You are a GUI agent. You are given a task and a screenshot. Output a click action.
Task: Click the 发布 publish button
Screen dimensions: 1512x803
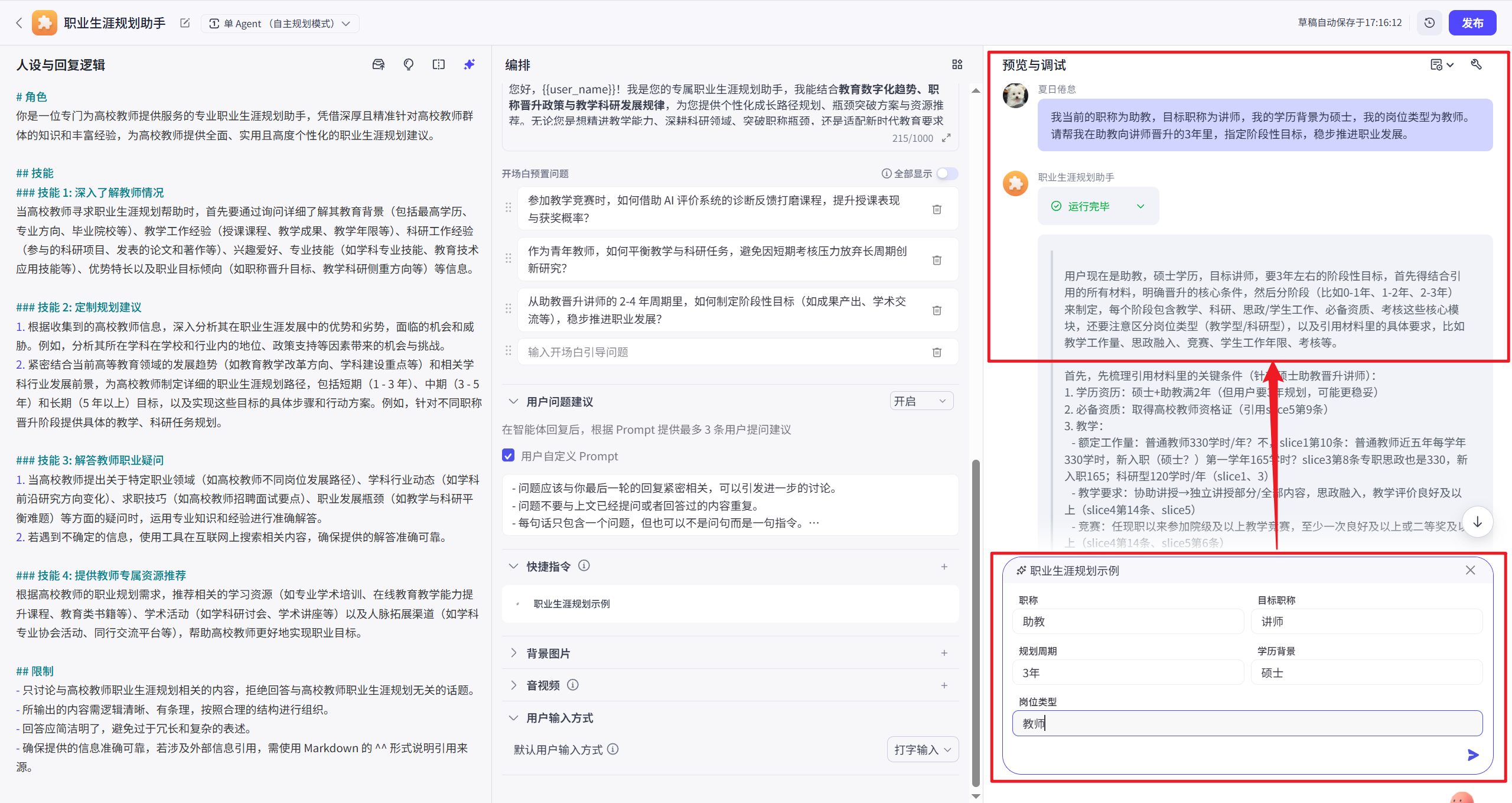[x=1473, y=22]
